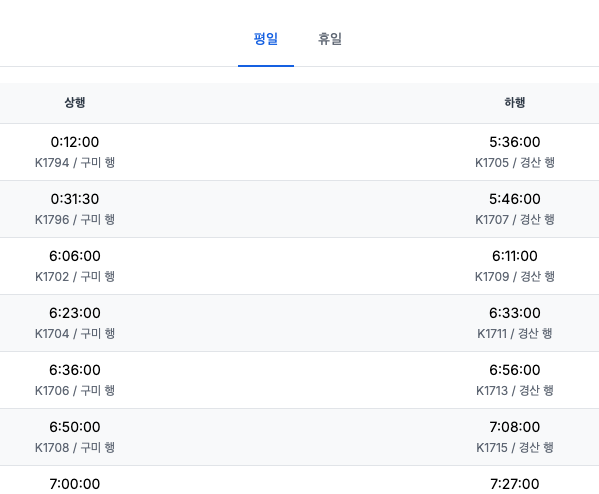This screenshot has height=494, width=599.
Task: Select the 6:06:00 K1702 train entry
Action: tap(75, 266)
